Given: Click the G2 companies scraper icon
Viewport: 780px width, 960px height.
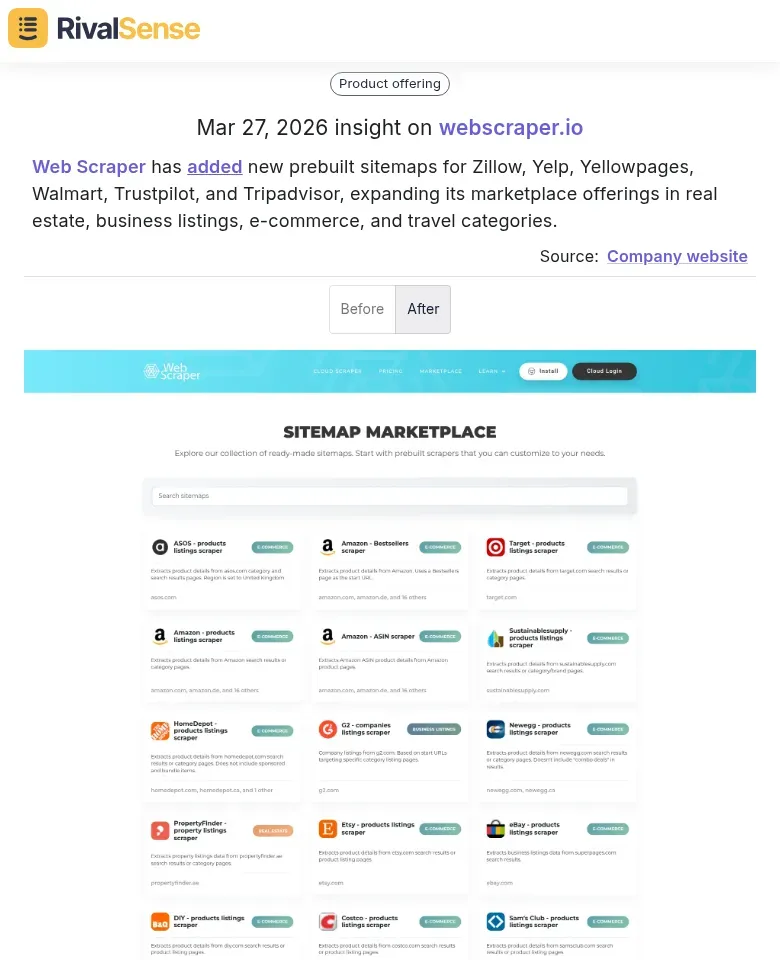Looking at the screenshot, I should coord(328,730).
